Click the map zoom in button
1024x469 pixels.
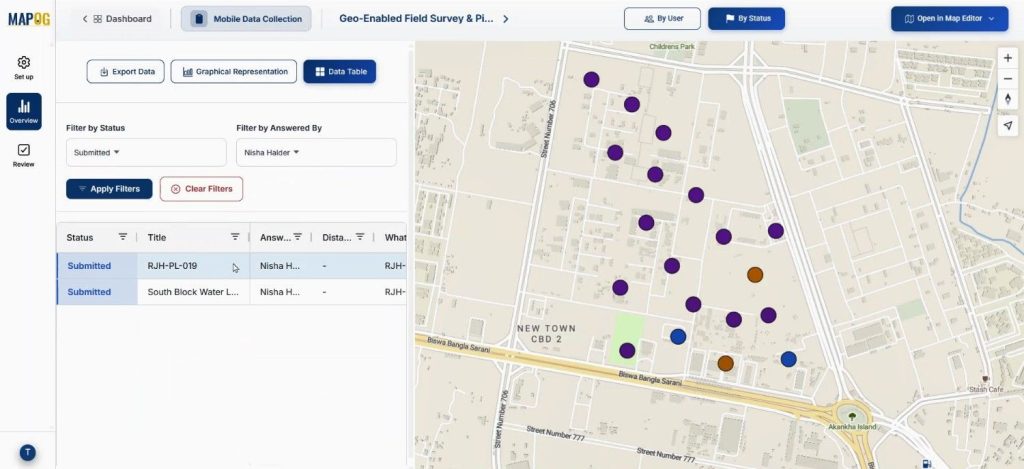(1007, 58)
